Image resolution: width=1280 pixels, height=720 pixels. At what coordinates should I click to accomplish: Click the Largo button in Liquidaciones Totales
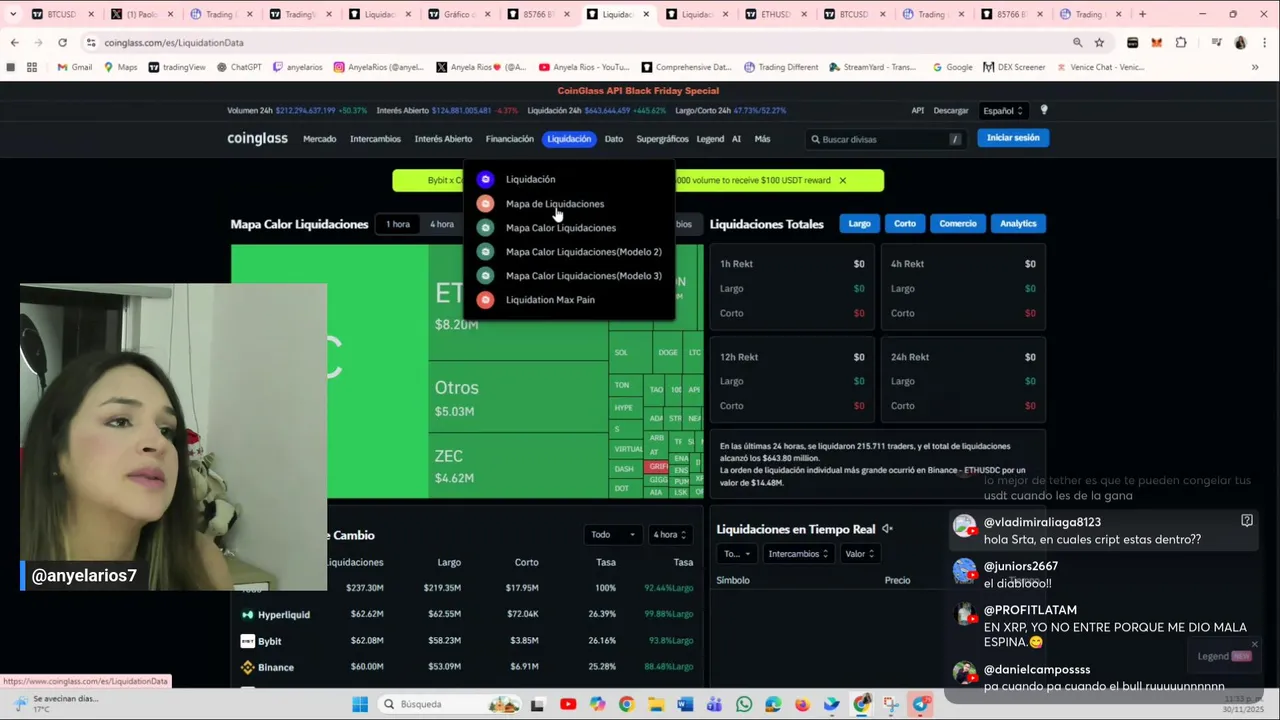click(860, 223)
